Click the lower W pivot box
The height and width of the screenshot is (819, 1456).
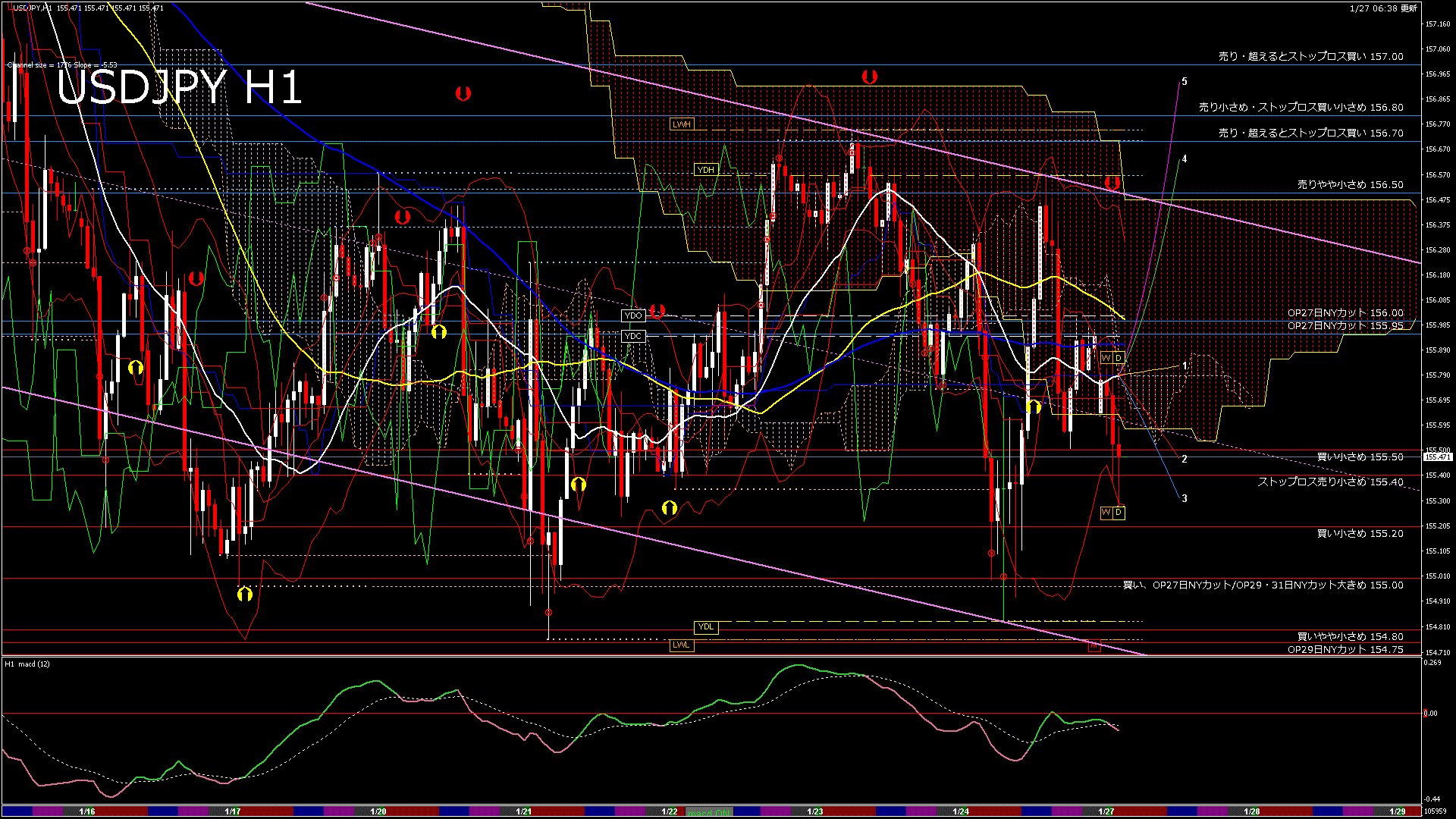tap(1106, 513)
